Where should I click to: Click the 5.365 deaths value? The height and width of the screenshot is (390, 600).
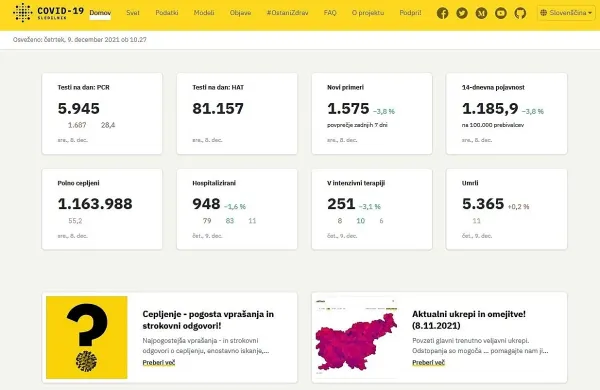pyautogui.click(x=483, y=204)
